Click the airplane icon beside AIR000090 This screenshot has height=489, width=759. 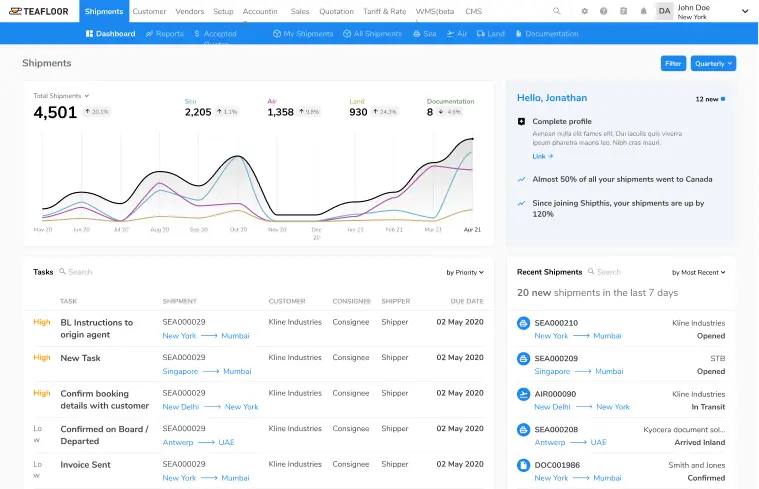coord(523,395)
